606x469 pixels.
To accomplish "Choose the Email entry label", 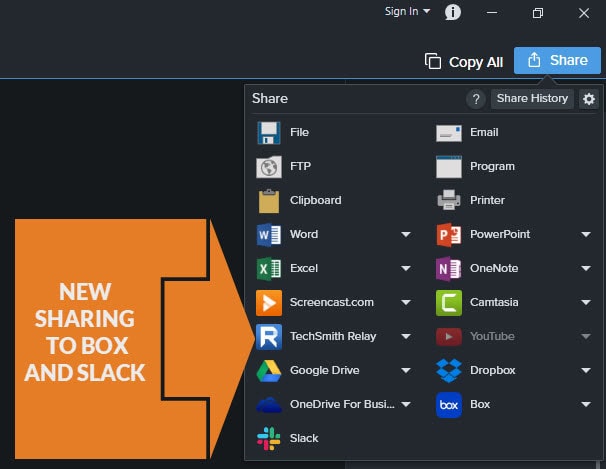I will pyautogui.click(x=484, y=133).
